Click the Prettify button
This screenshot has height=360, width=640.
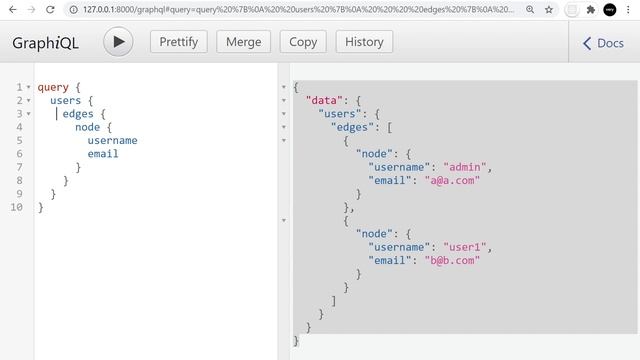click(179, 42)
